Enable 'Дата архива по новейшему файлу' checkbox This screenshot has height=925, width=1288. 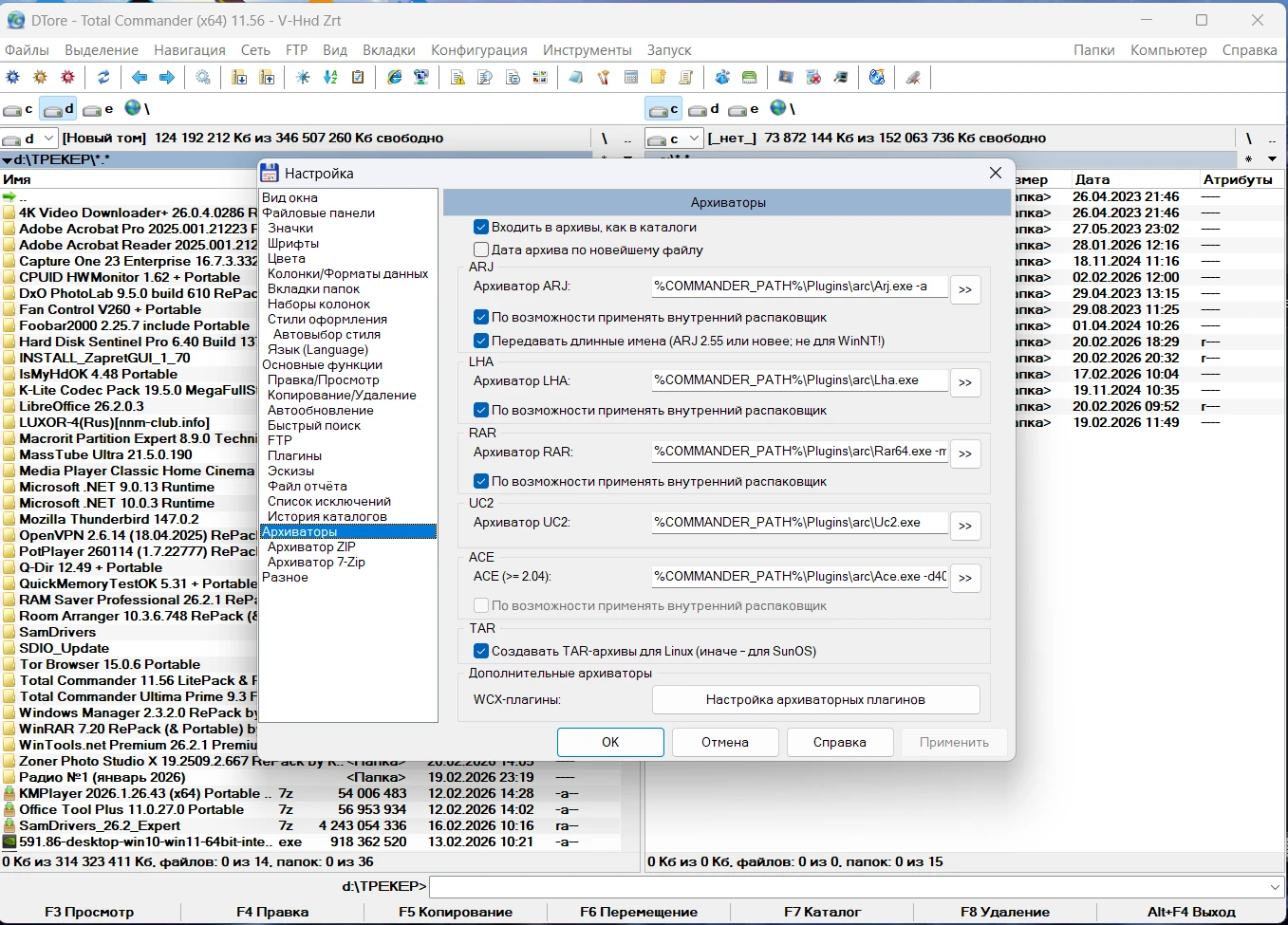tap(481, 250)
